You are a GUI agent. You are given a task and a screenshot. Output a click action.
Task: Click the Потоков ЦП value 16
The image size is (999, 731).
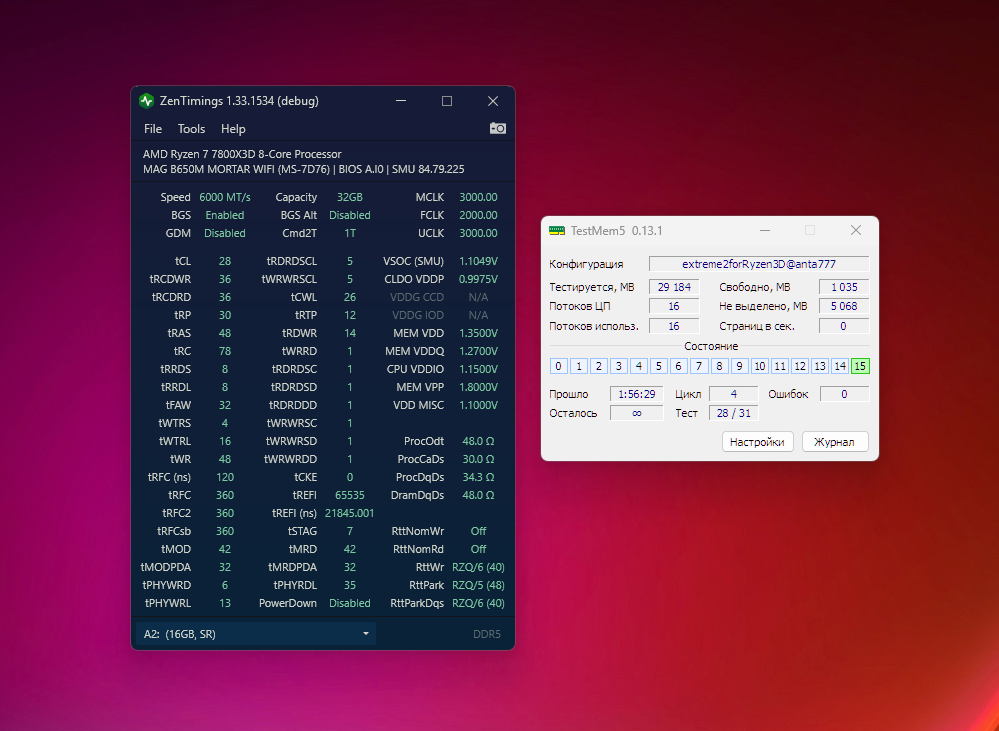pos(674,306)
